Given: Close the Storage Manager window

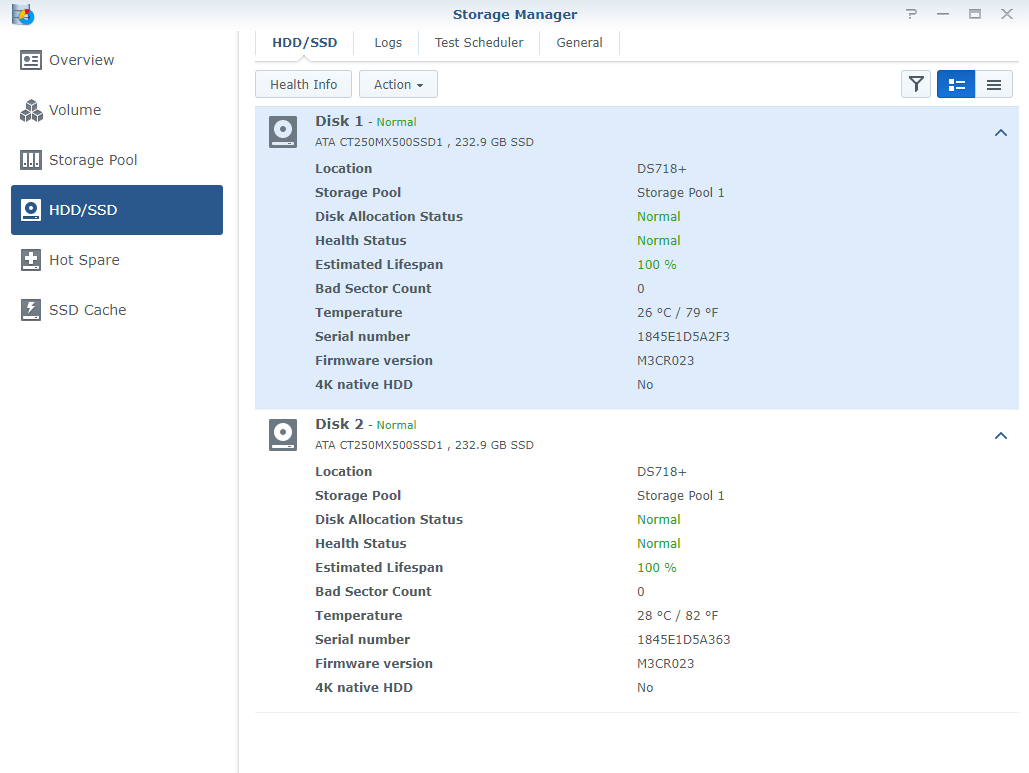Looking at the screenshot, I should [x=1007, y=14].
